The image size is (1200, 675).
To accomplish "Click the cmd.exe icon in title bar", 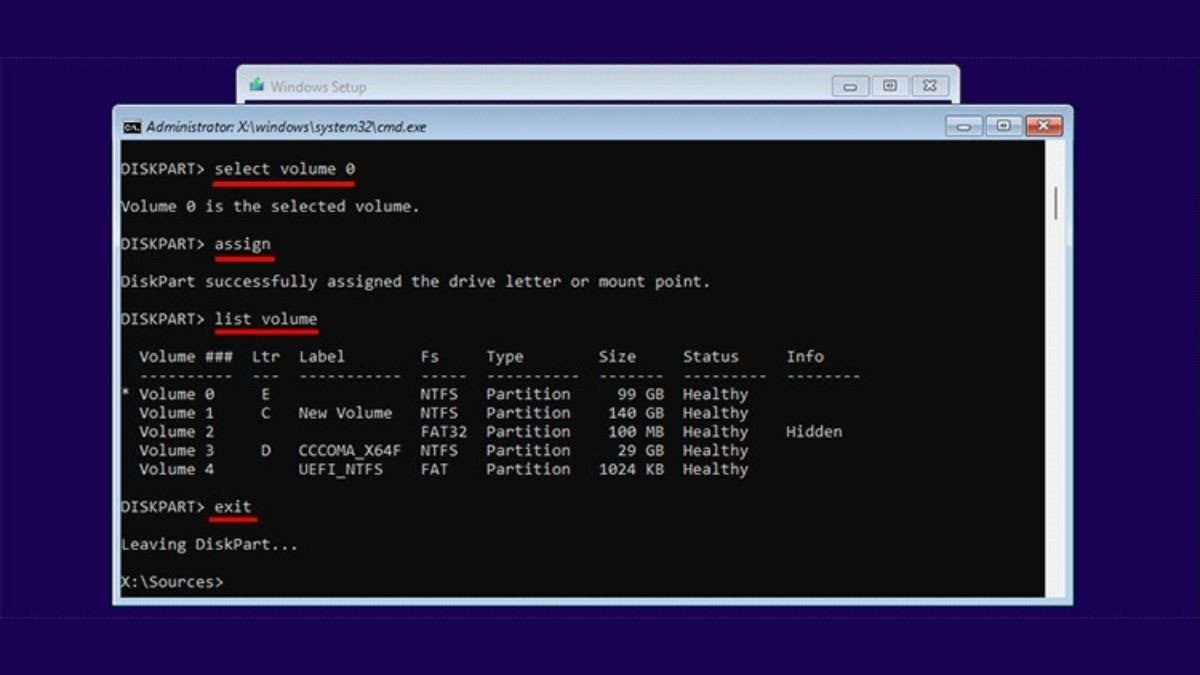I will click(x=131, y=127).
